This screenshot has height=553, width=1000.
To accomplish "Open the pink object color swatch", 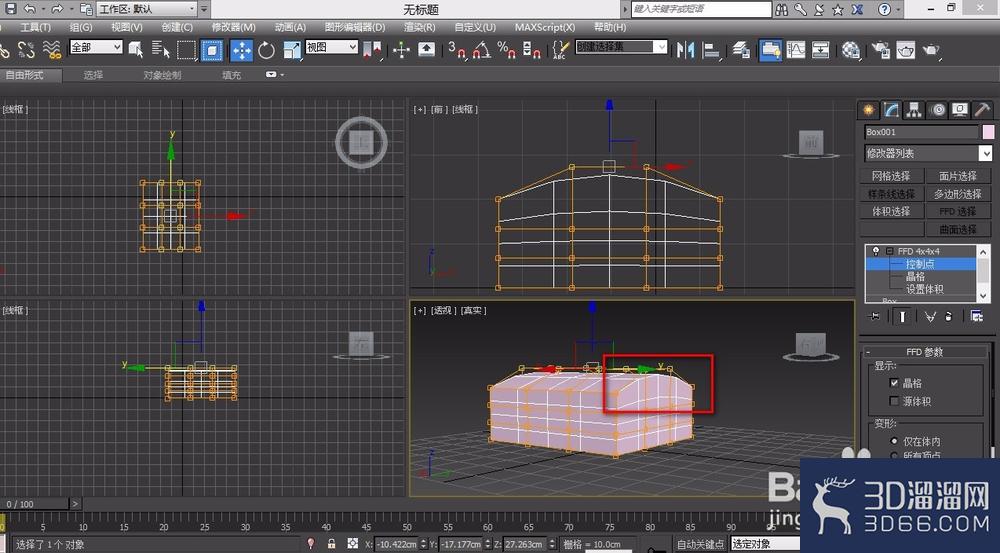I will point(988,132).
